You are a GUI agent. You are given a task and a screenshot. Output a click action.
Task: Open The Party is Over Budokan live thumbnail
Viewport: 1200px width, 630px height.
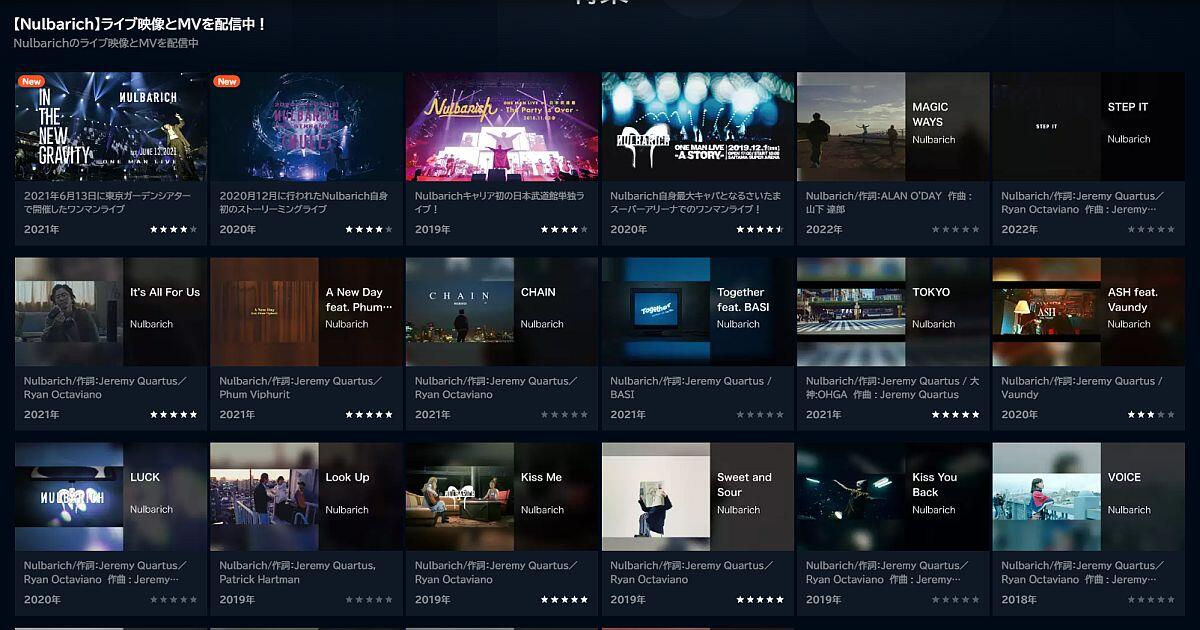pyautogui.click(x=501, y=127)
